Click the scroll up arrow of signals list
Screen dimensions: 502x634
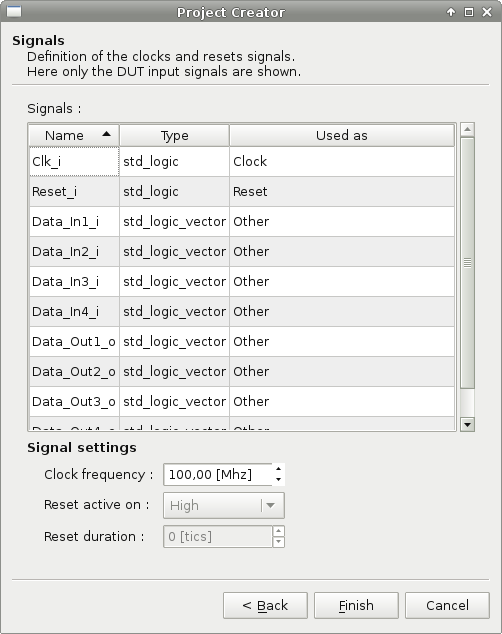pyautogui.click(x=467, y=129)
